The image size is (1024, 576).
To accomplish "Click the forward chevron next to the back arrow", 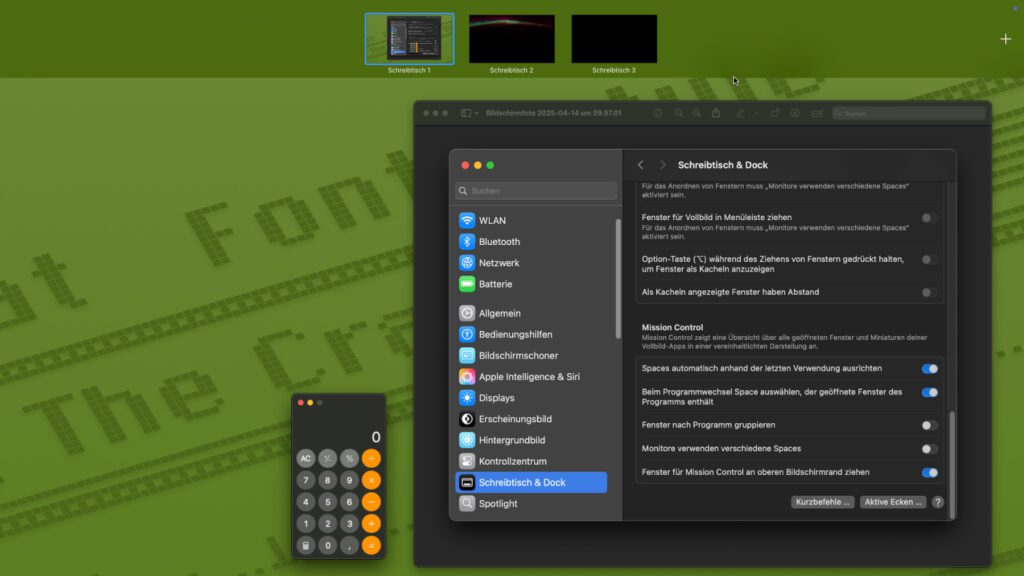I will (x=663, y=163).
